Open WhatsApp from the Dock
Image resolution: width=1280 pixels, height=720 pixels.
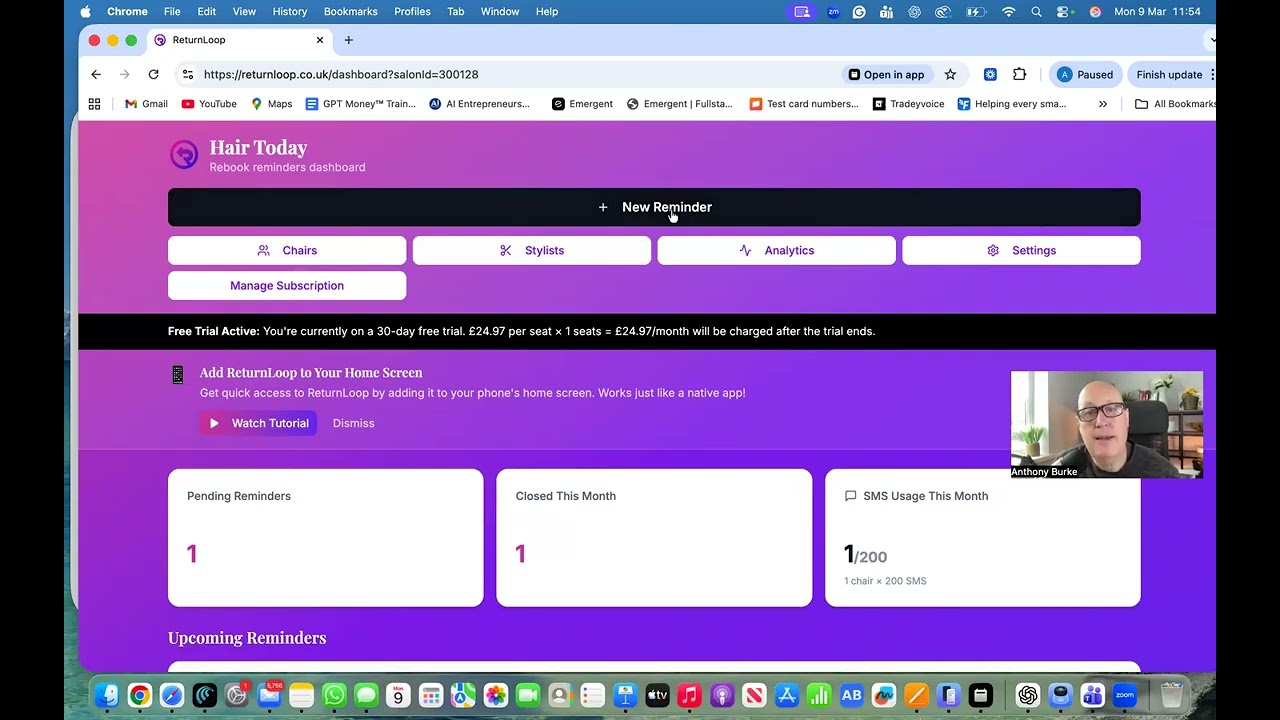(334, 695)
